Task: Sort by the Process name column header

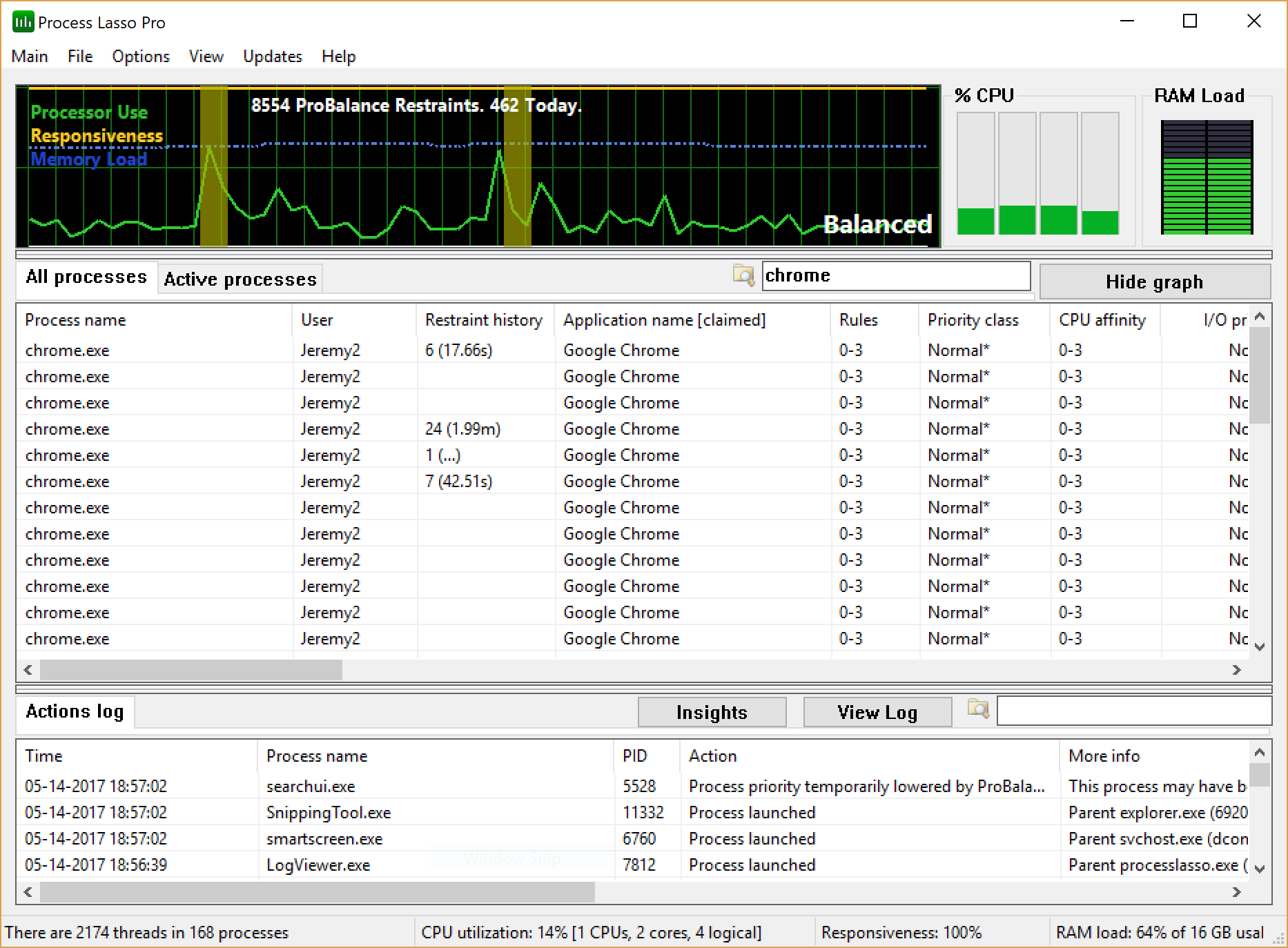Action: [75, 319]
